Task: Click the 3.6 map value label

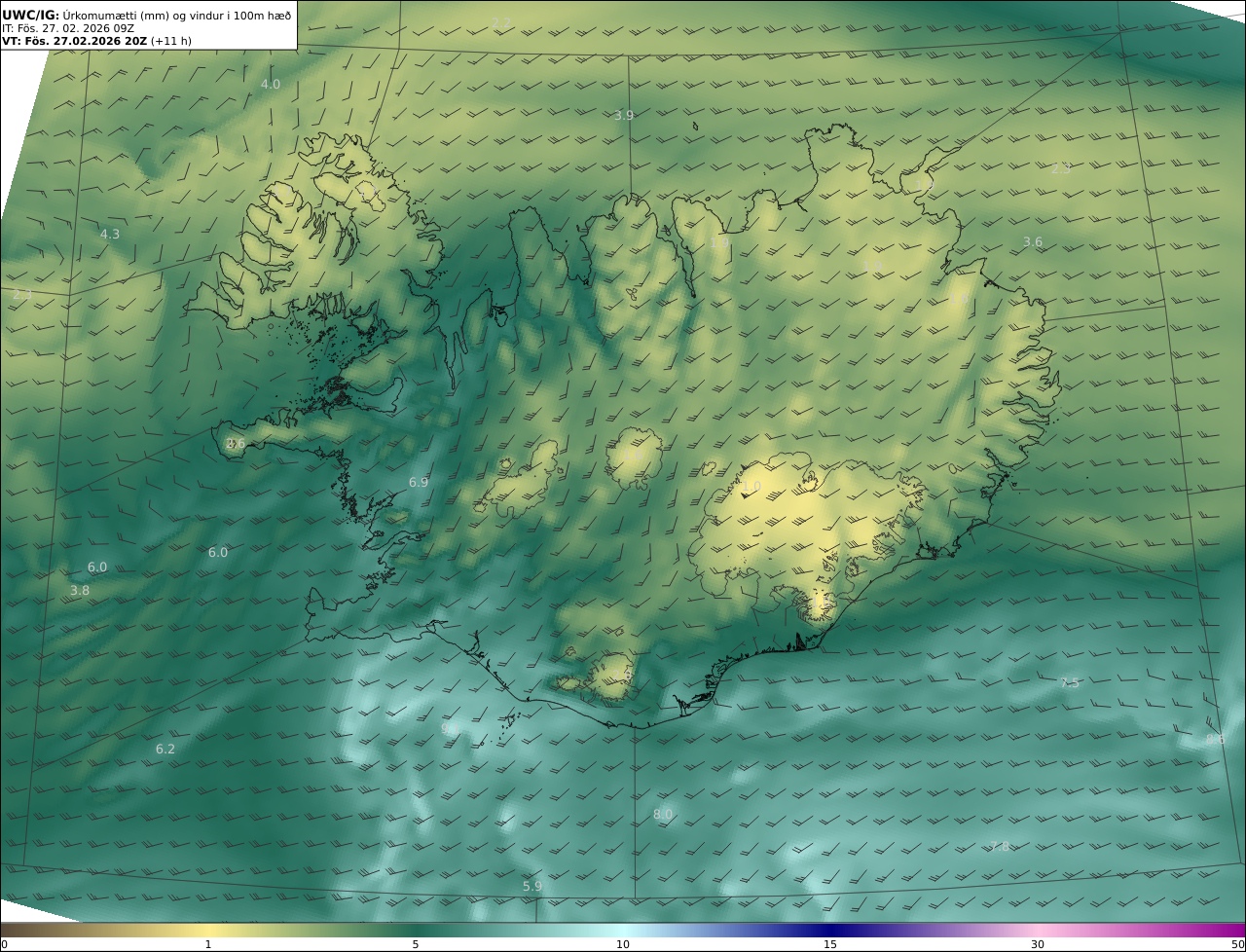Action: click(1033, 242)
